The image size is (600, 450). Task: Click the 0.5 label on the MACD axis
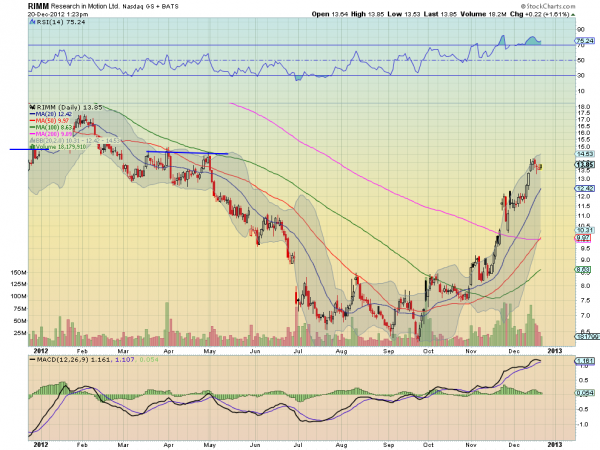coord(584,380)
